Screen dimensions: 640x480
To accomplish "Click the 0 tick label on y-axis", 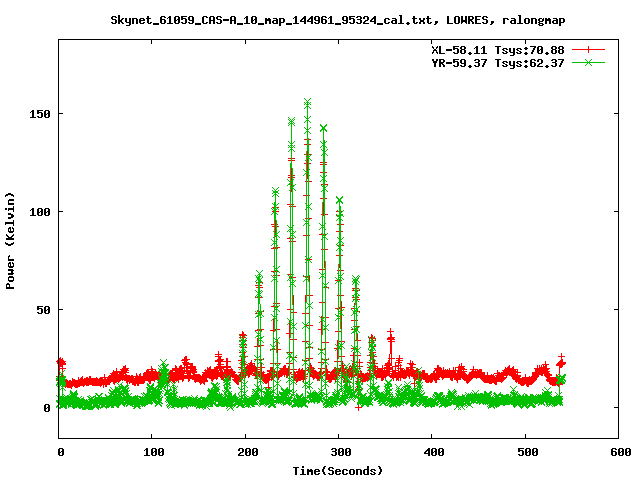I will tap(46, 408).
